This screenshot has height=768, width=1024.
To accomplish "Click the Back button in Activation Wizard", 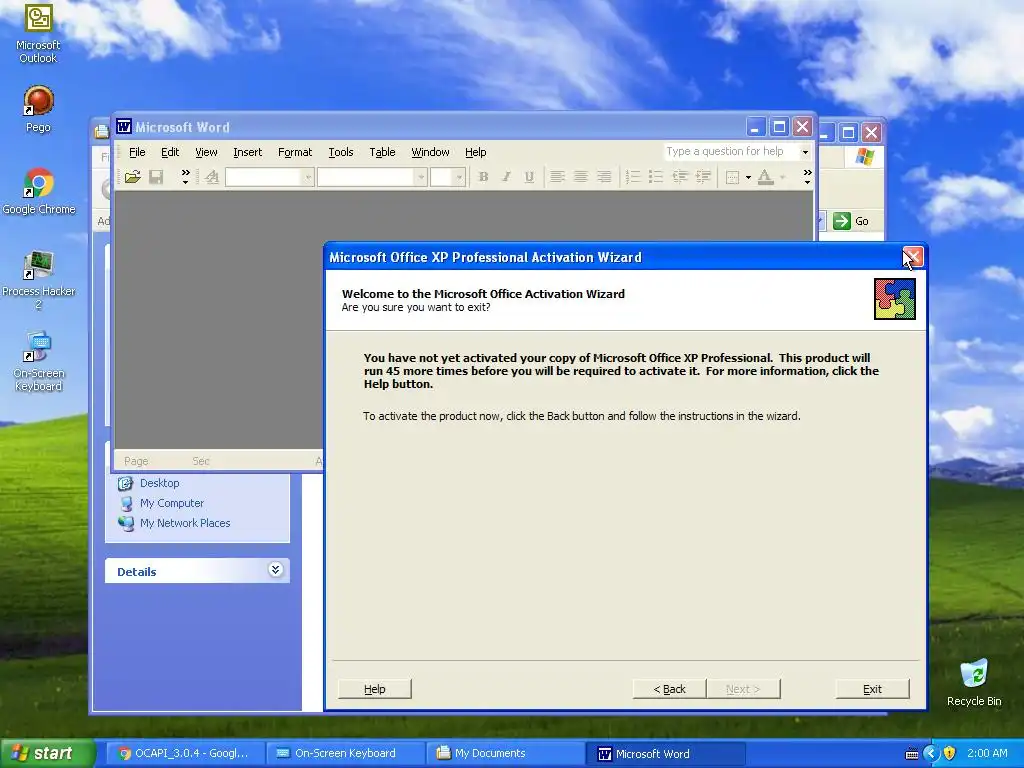I will point(669,689).
